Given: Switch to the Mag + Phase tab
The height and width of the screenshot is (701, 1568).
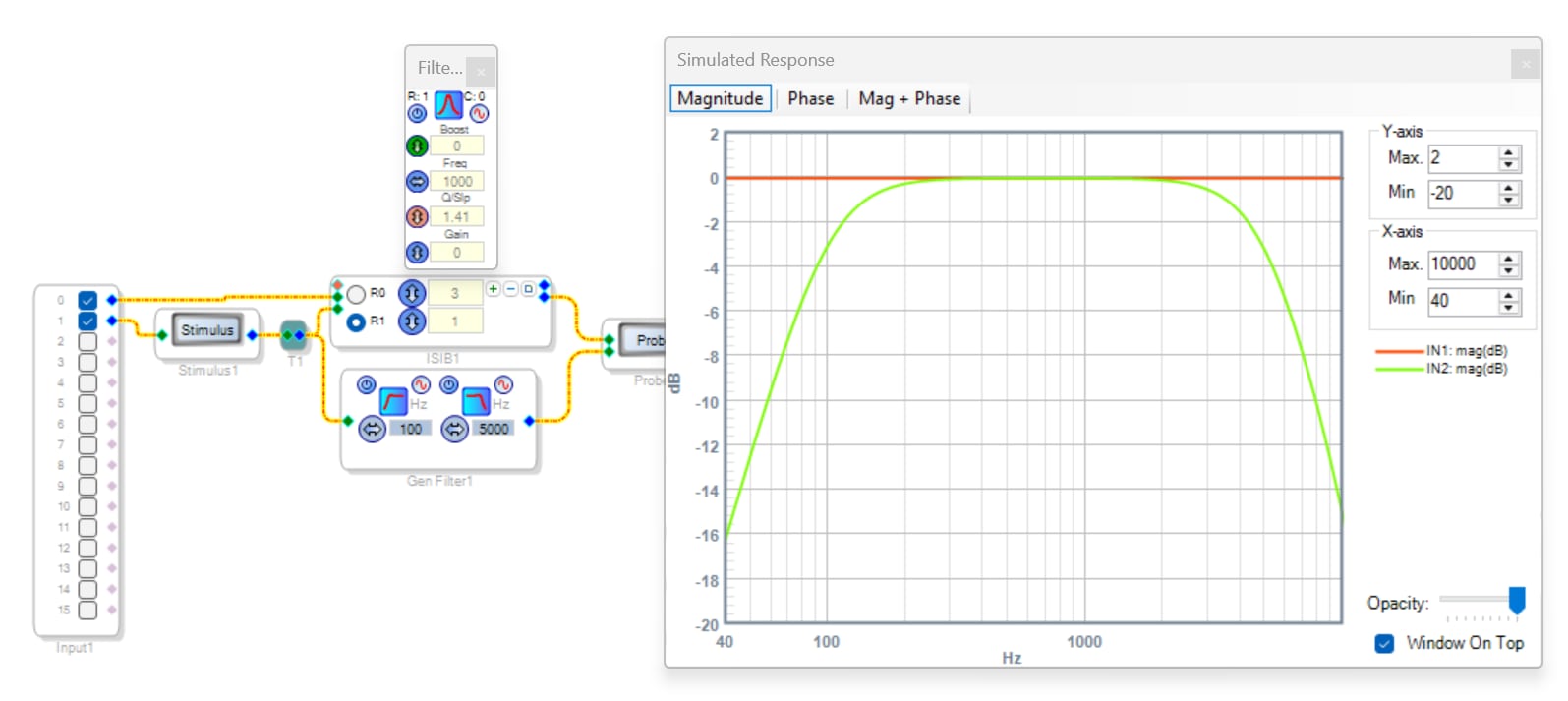Looking at the screenshot, I should pos(909,98).
